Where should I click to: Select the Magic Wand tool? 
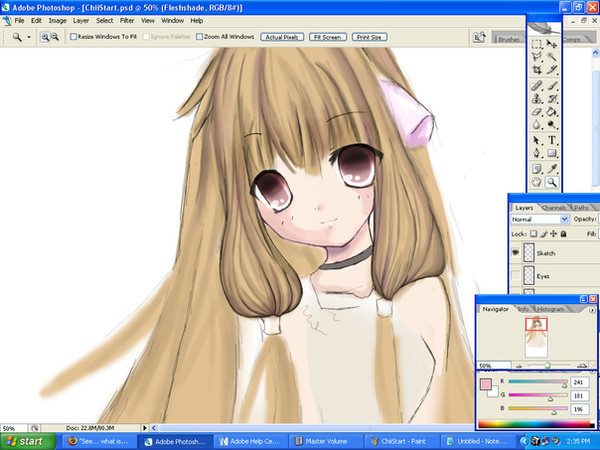pos(552,58)
